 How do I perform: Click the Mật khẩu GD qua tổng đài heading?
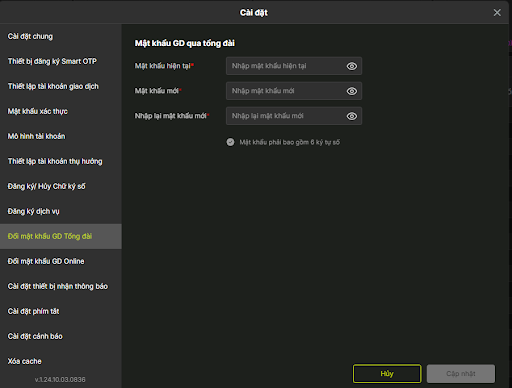pyautogui.click(x=185, y=43)
